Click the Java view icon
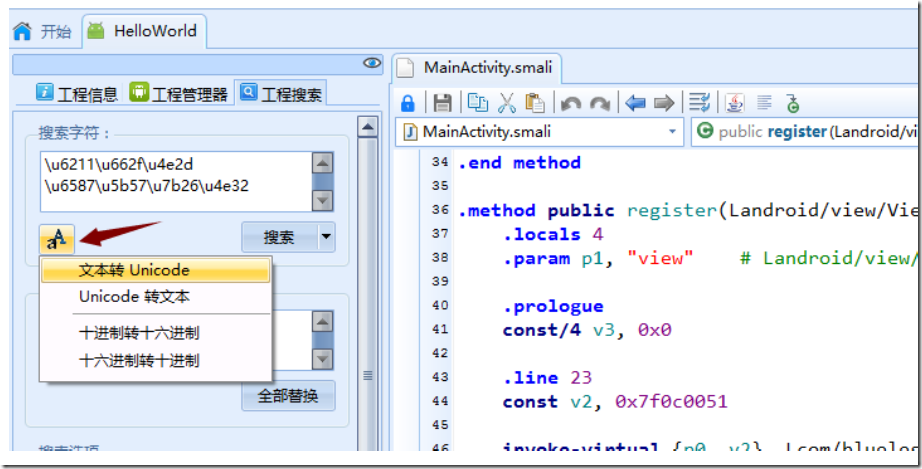Screen dimensions: 922x469 click(x=734, y=103)
